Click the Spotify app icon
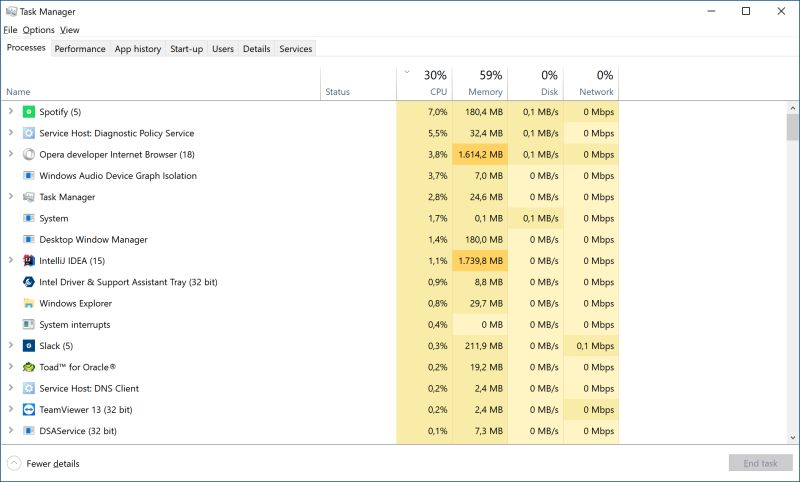Viewport: 800px width, 482px height. tap(29, 112)
